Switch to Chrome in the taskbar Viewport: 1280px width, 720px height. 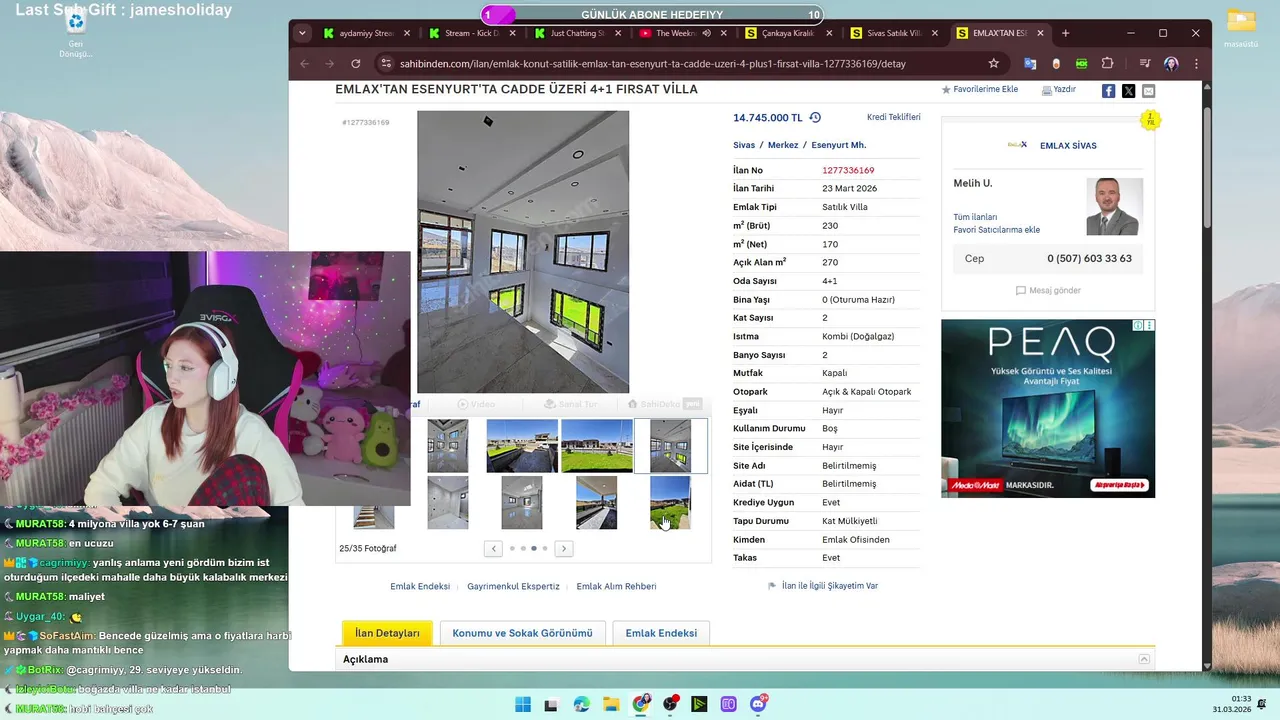(640, 704)
